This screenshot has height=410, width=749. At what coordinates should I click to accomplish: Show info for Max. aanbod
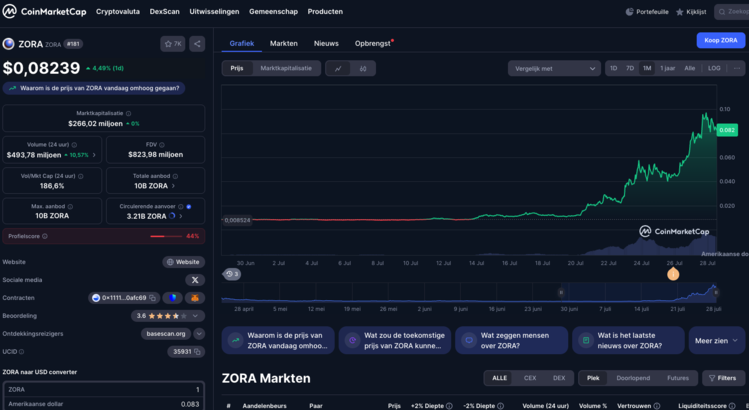(x=70, y=206)
